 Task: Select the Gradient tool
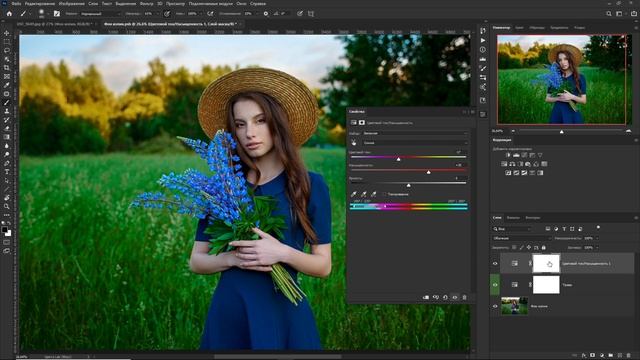tap(7, 137)
